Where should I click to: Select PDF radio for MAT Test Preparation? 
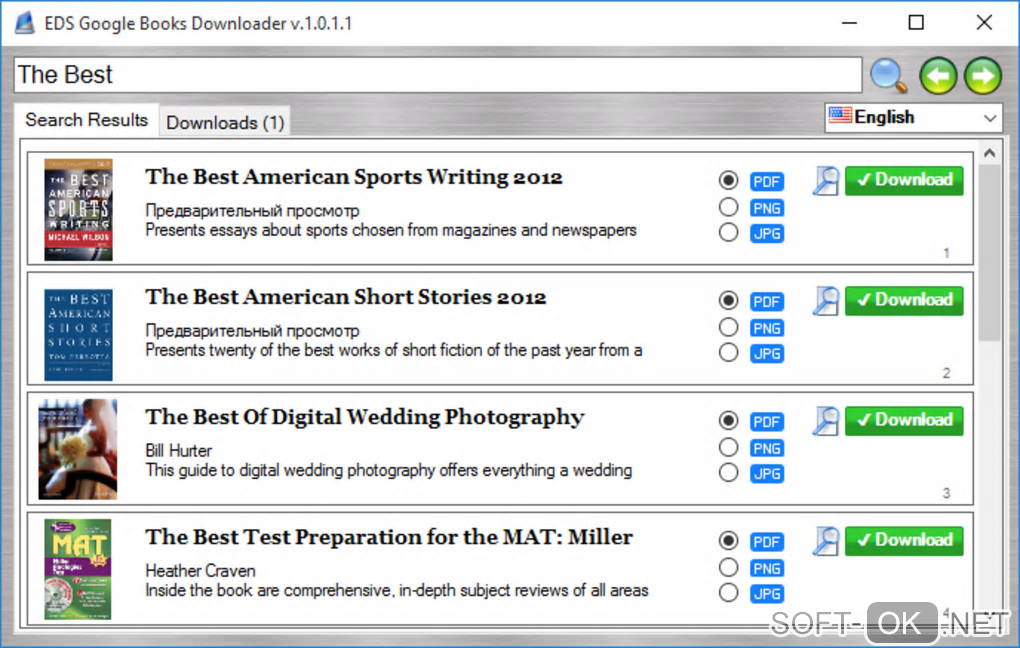tap(729, 541)
